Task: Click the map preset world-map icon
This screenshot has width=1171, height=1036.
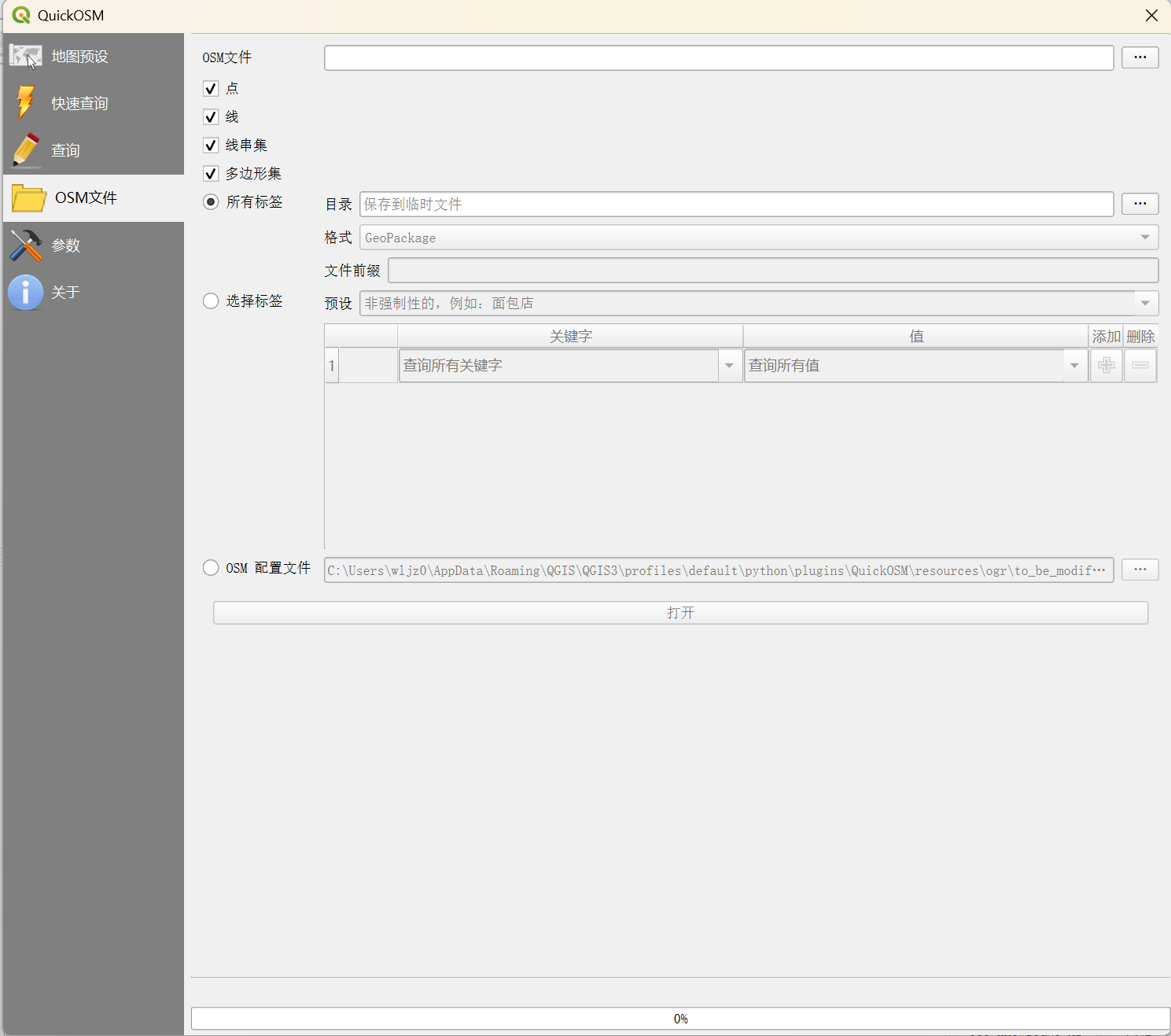Action: [26, 57]
